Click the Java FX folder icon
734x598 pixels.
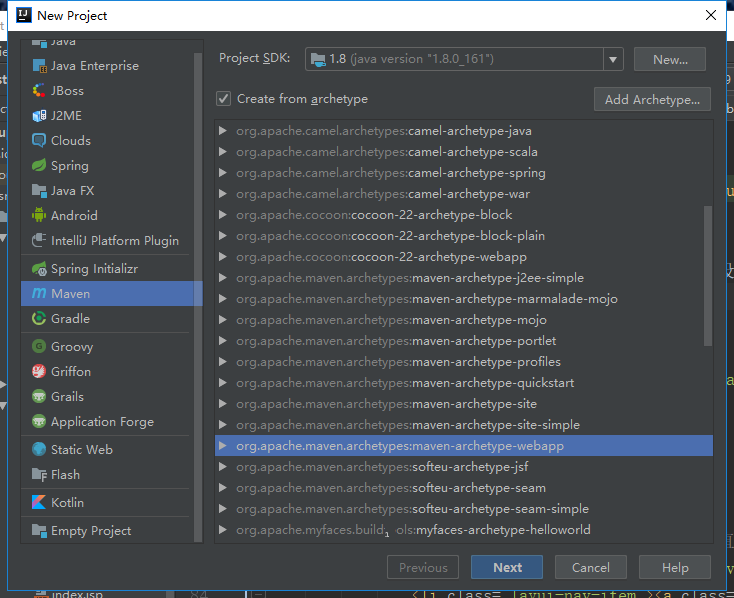[x=39, y=191]
